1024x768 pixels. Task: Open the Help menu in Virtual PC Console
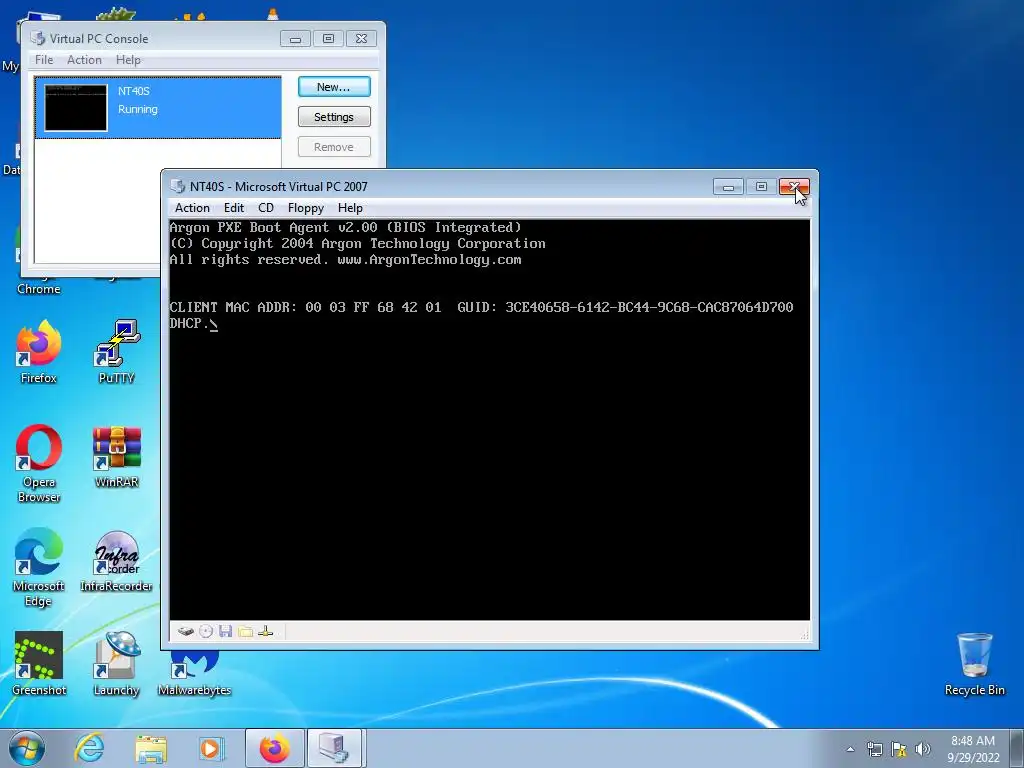128,59
